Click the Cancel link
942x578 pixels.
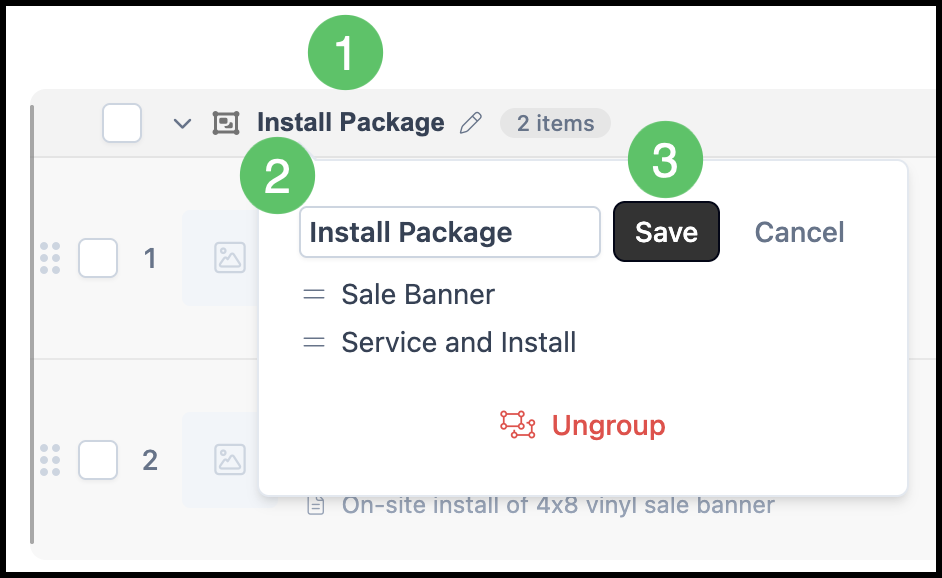click(800, 232)
